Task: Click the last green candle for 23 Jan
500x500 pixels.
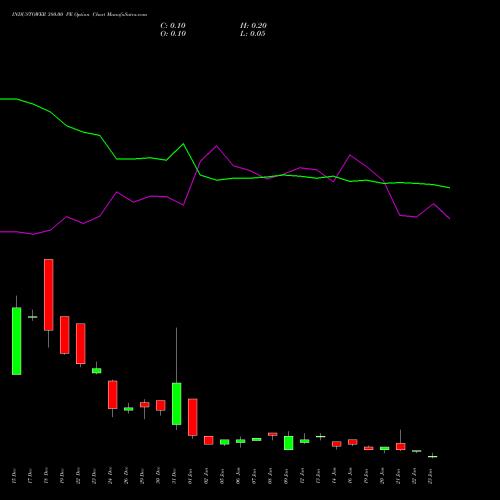Action: coord(433,456)
